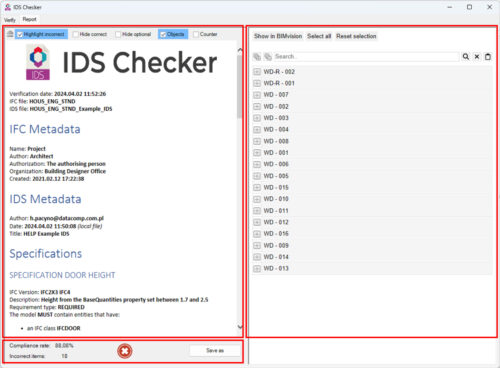500x368 pixels.
Task: Click the report scrollbar up arrow
Action: [240, 50]
